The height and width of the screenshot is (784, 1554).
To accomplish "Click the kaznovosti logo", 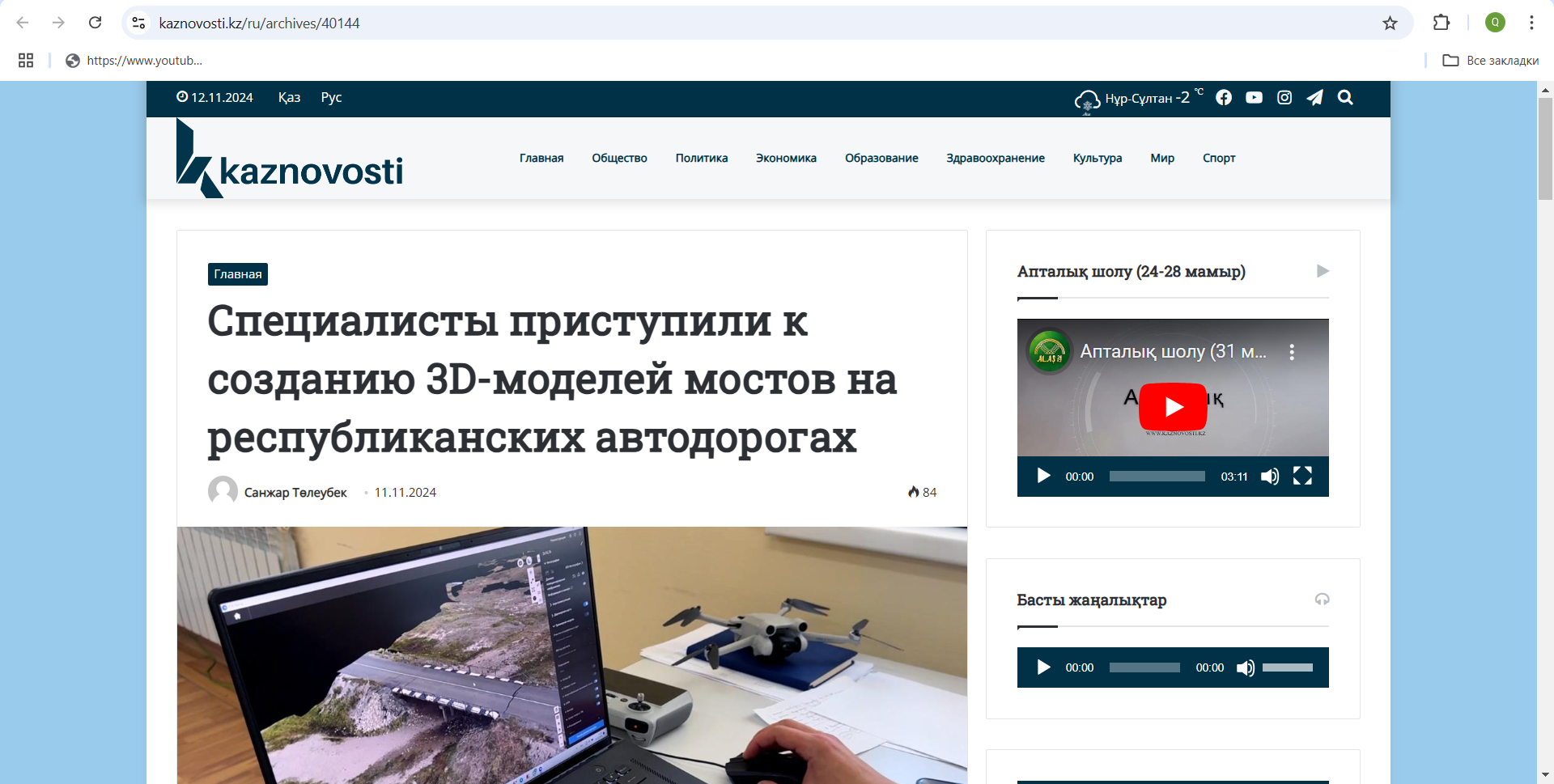I will point(290,158).
